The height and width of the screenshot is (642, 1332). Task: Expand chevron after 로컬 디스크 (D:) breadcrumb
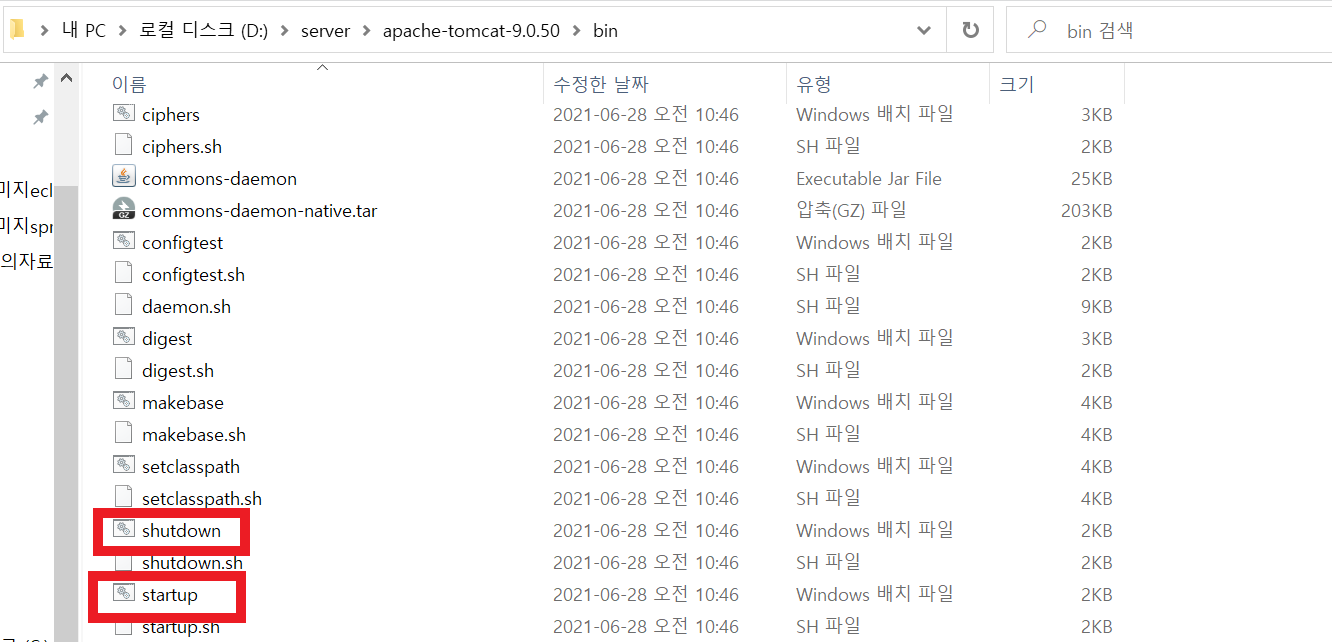coord(284,30)
